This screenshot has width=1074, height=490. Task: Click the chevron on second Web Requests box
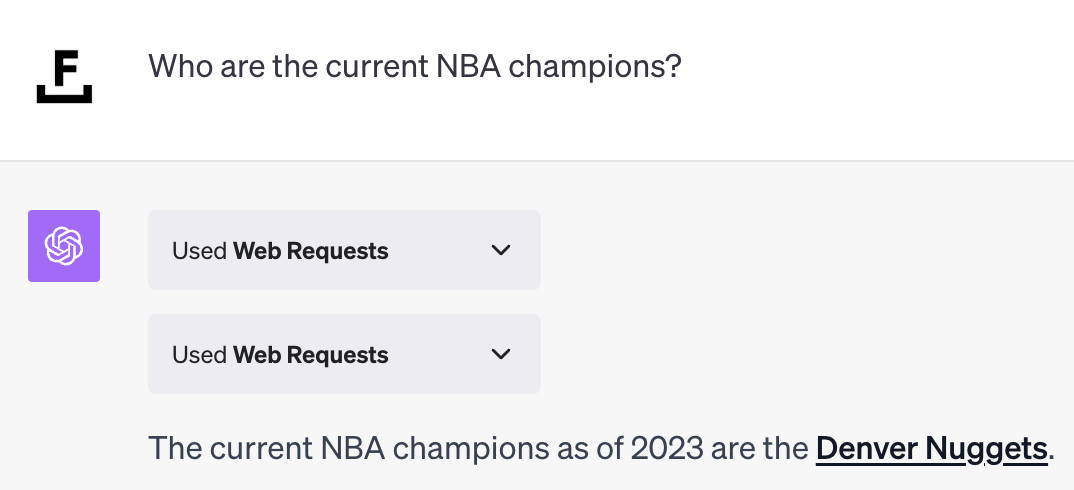501,354
